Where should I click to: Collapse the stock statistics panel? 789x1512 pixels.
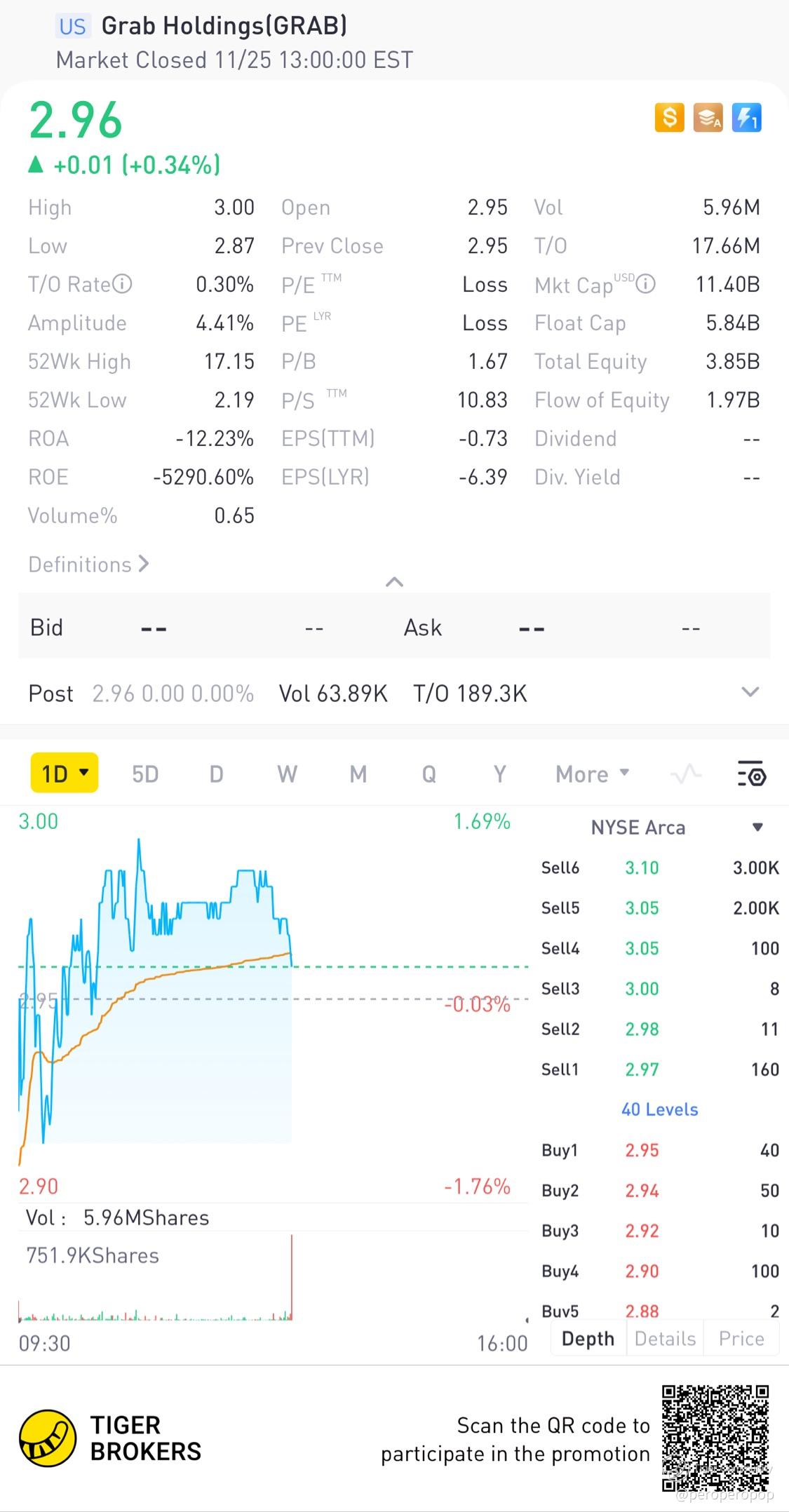[x=394, y=581]
